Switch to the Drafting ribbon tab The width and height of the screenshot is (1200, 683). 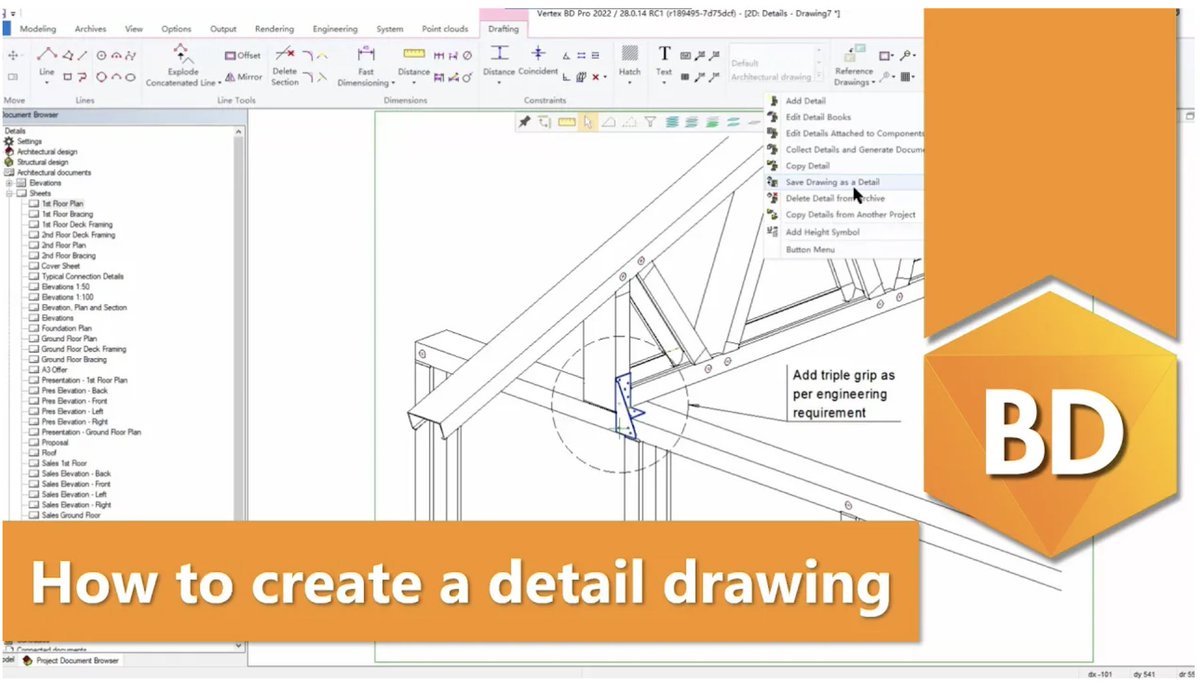pos(504,30)
